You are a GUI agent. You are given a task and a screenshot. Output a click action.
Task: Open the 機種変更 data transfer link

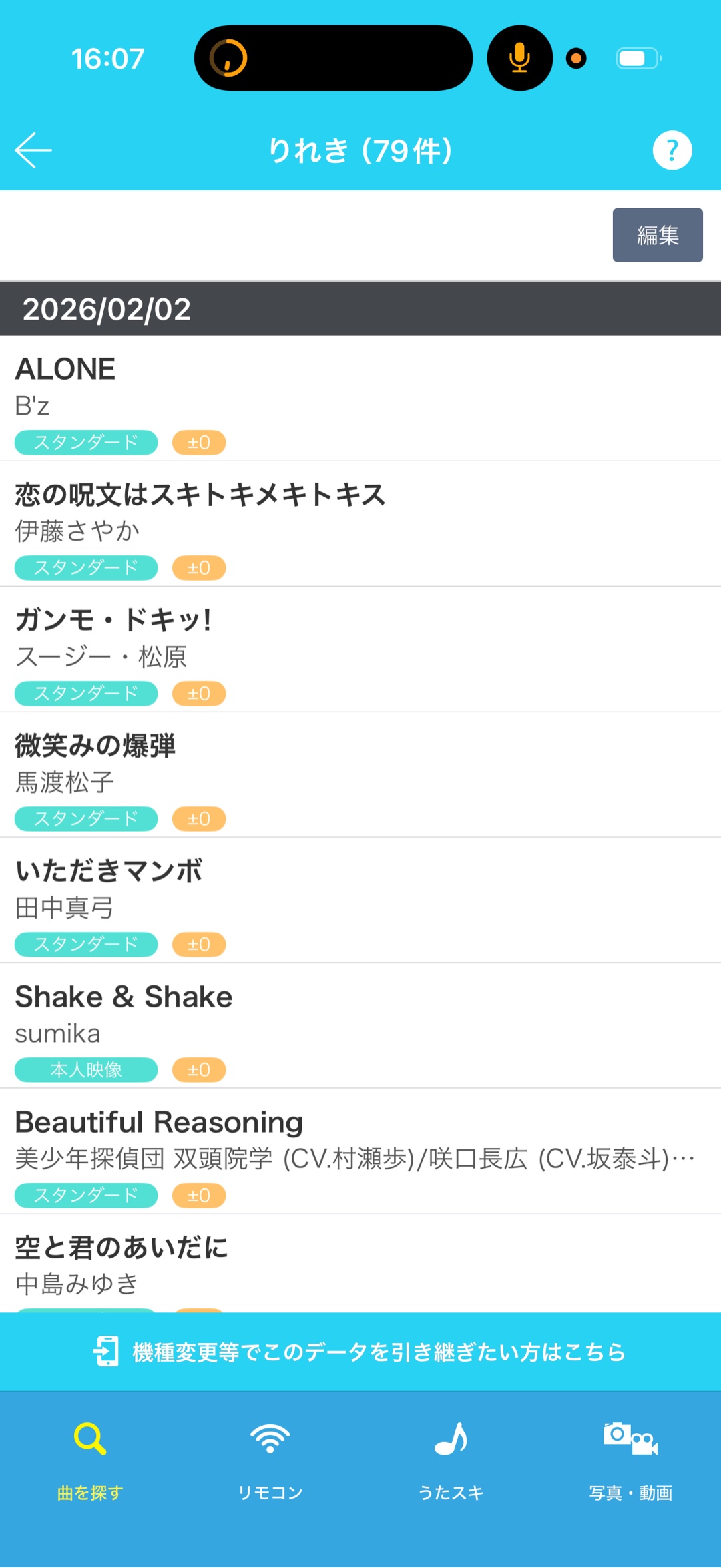378,1352
